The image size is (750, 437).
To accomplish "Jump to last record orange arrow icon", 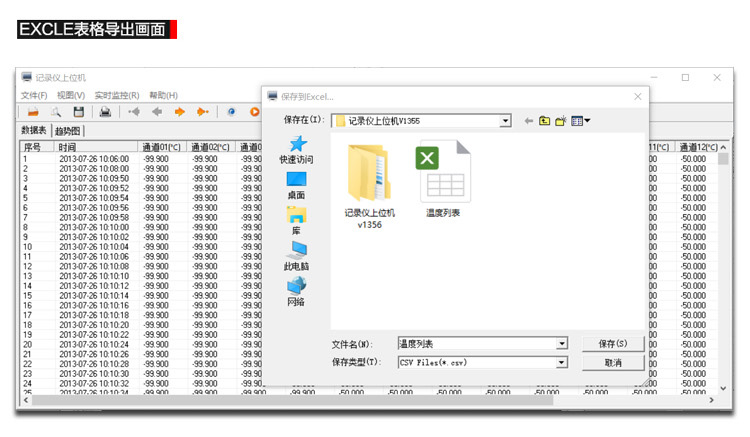I will [x=203, y=112].
